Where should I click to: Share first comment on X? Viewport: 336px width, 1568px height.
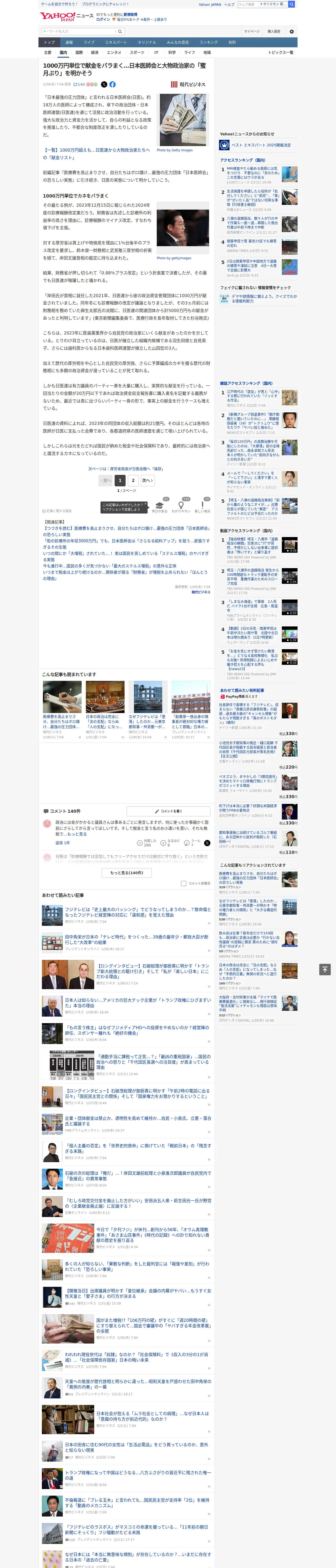click(207, 843)
